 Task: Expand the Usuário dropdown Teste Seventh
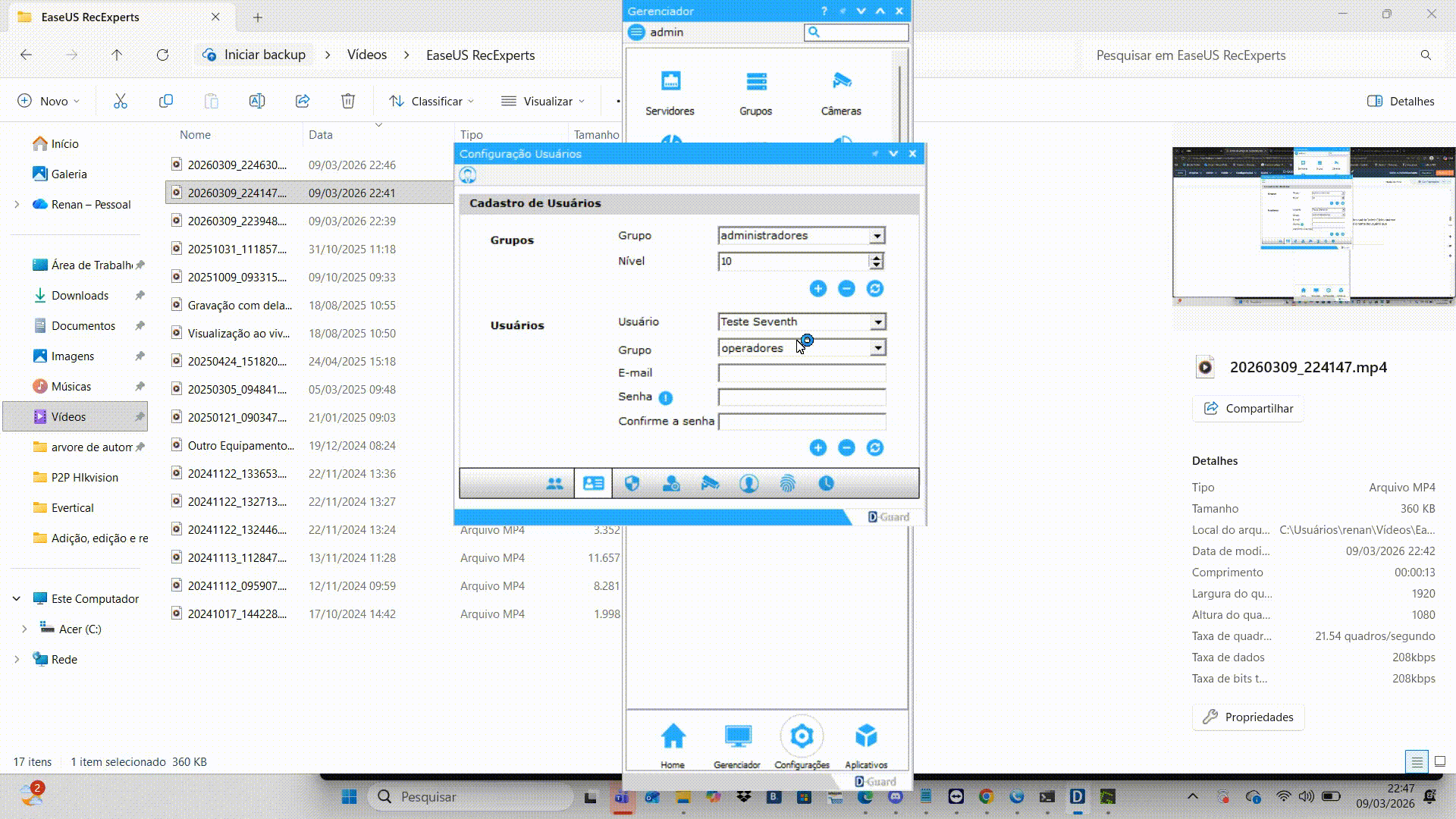[x=877, y=322]
